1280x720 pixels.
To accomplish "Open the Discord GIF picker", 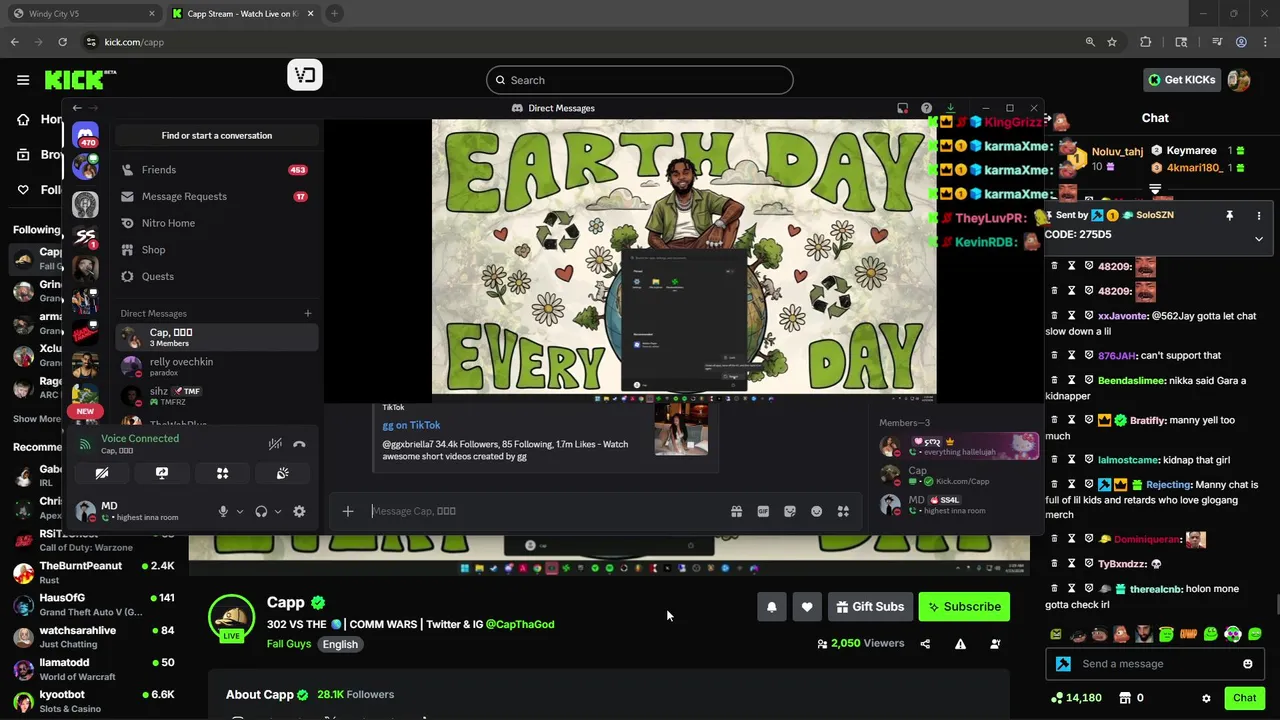I will click(763, 511).
